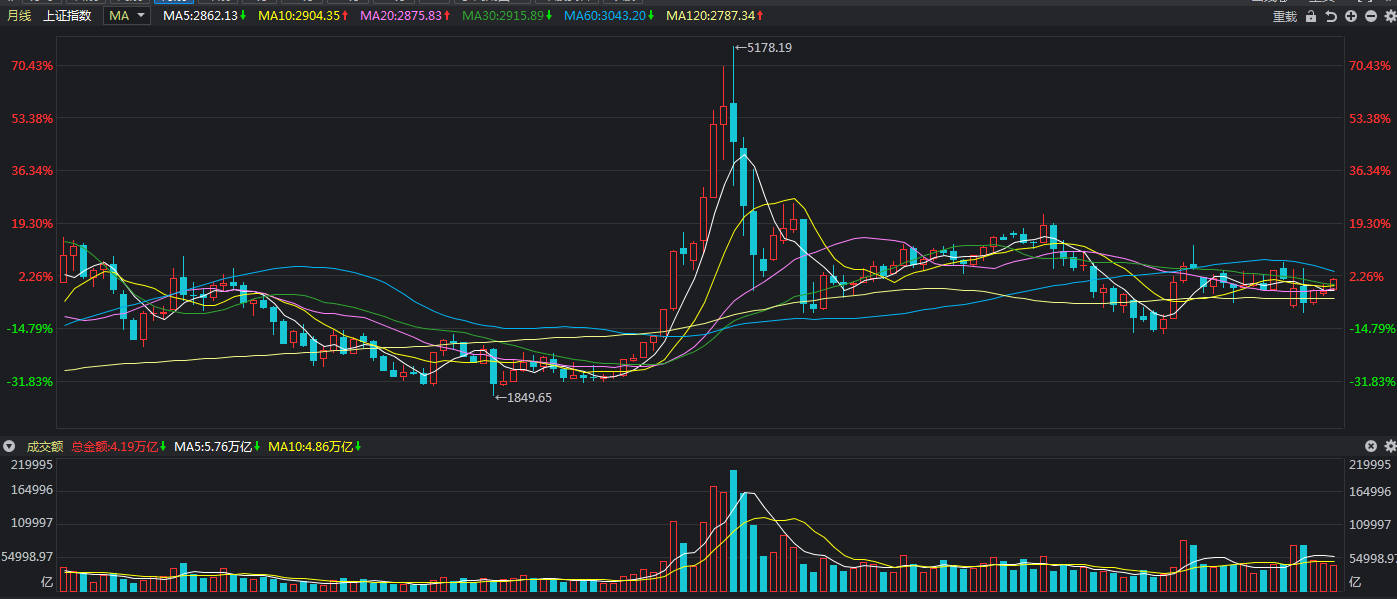Collapse the 成交额 indicator panel arrow
Image resolution: width=1397 pixels, height=599 pixels.
9,446
